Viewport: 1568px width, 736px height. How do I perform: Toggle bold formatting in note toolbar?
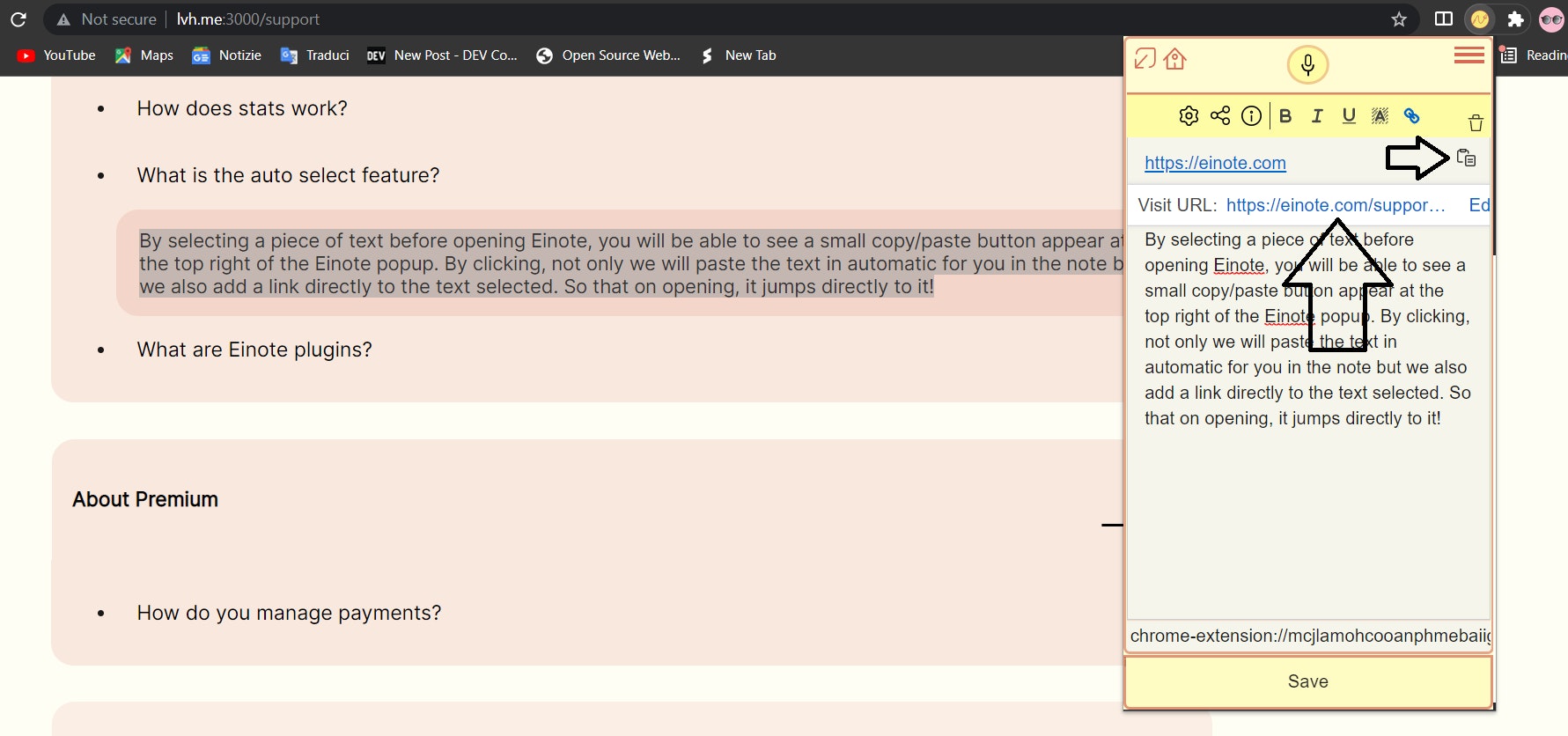point(1285,116)
